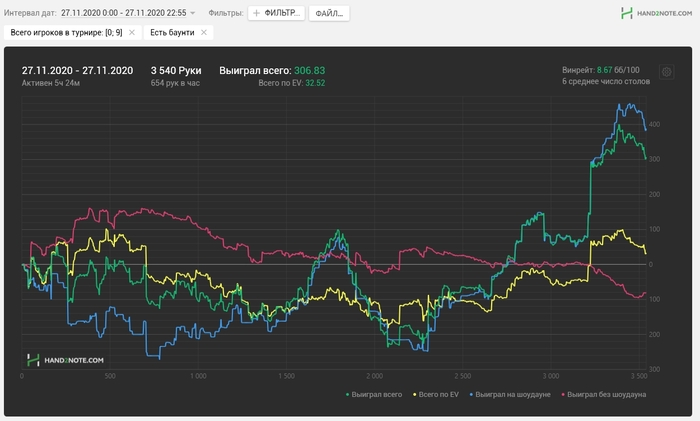Click the x-axis label 2 000
The image size is (700, 421).
(375, 376)
